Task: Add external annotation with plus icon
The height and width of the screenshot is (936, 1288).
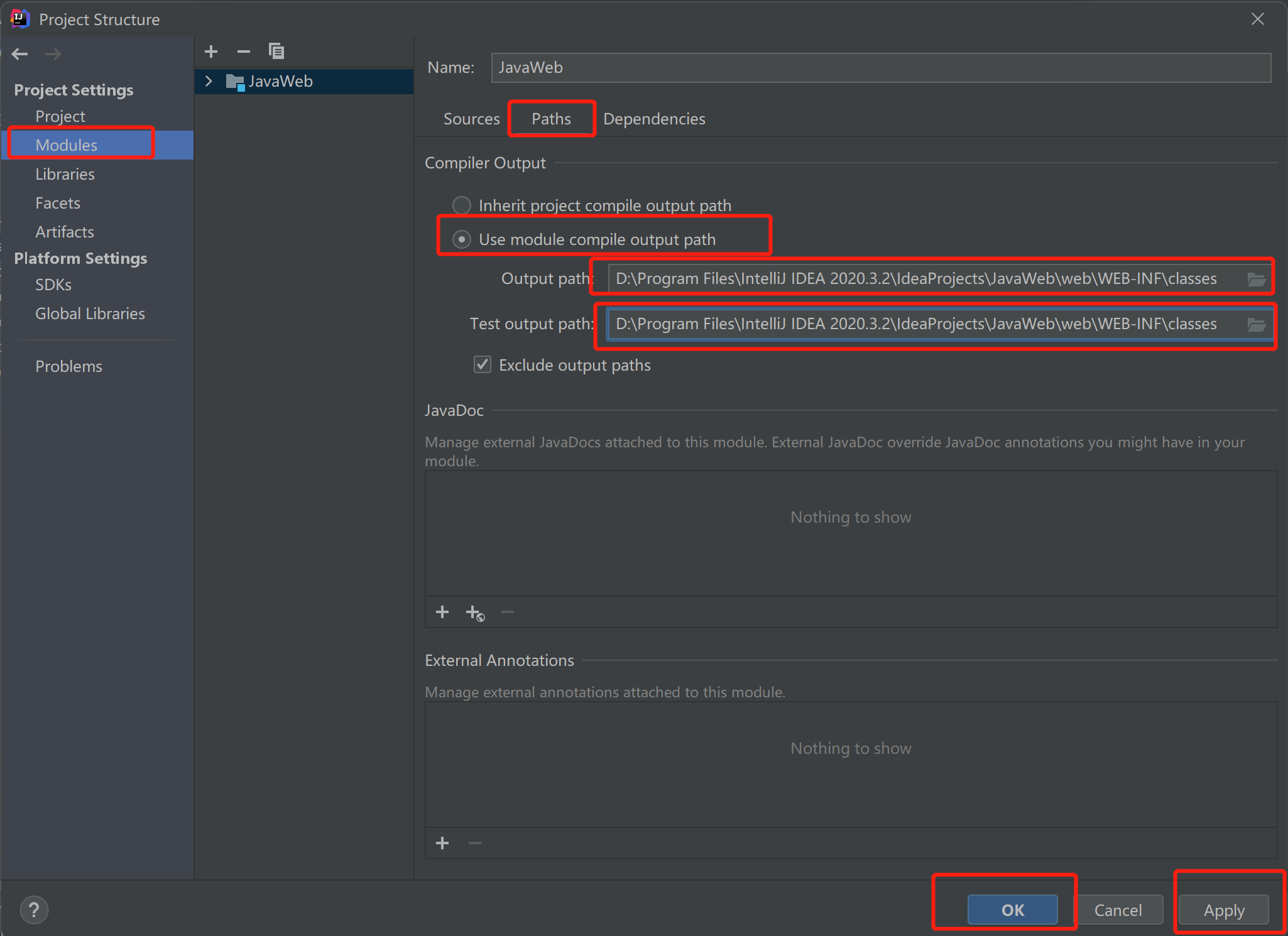Action: 442,843
